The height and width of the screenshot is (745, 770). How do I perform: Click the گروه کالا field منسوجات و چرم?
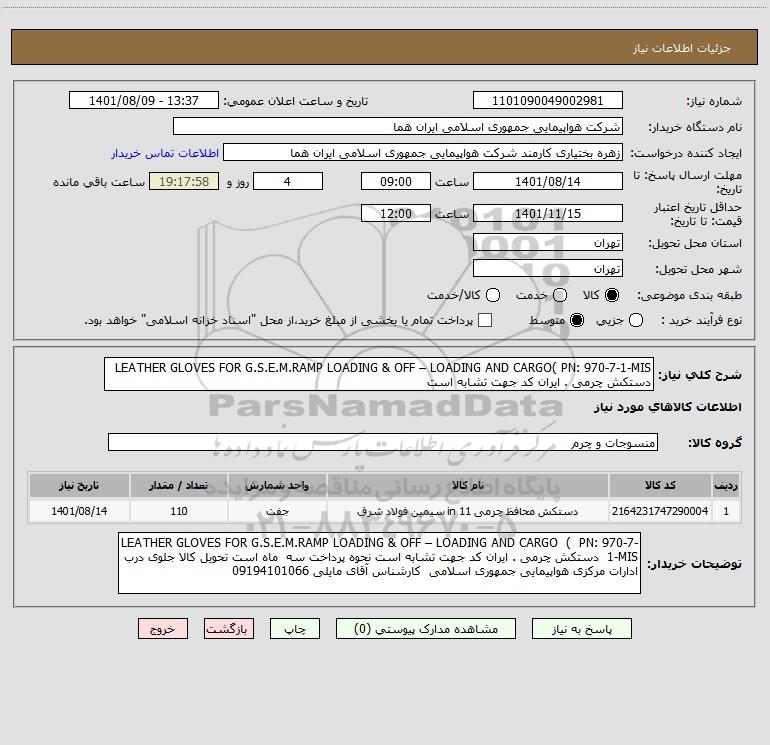click(x=383, y=442)
